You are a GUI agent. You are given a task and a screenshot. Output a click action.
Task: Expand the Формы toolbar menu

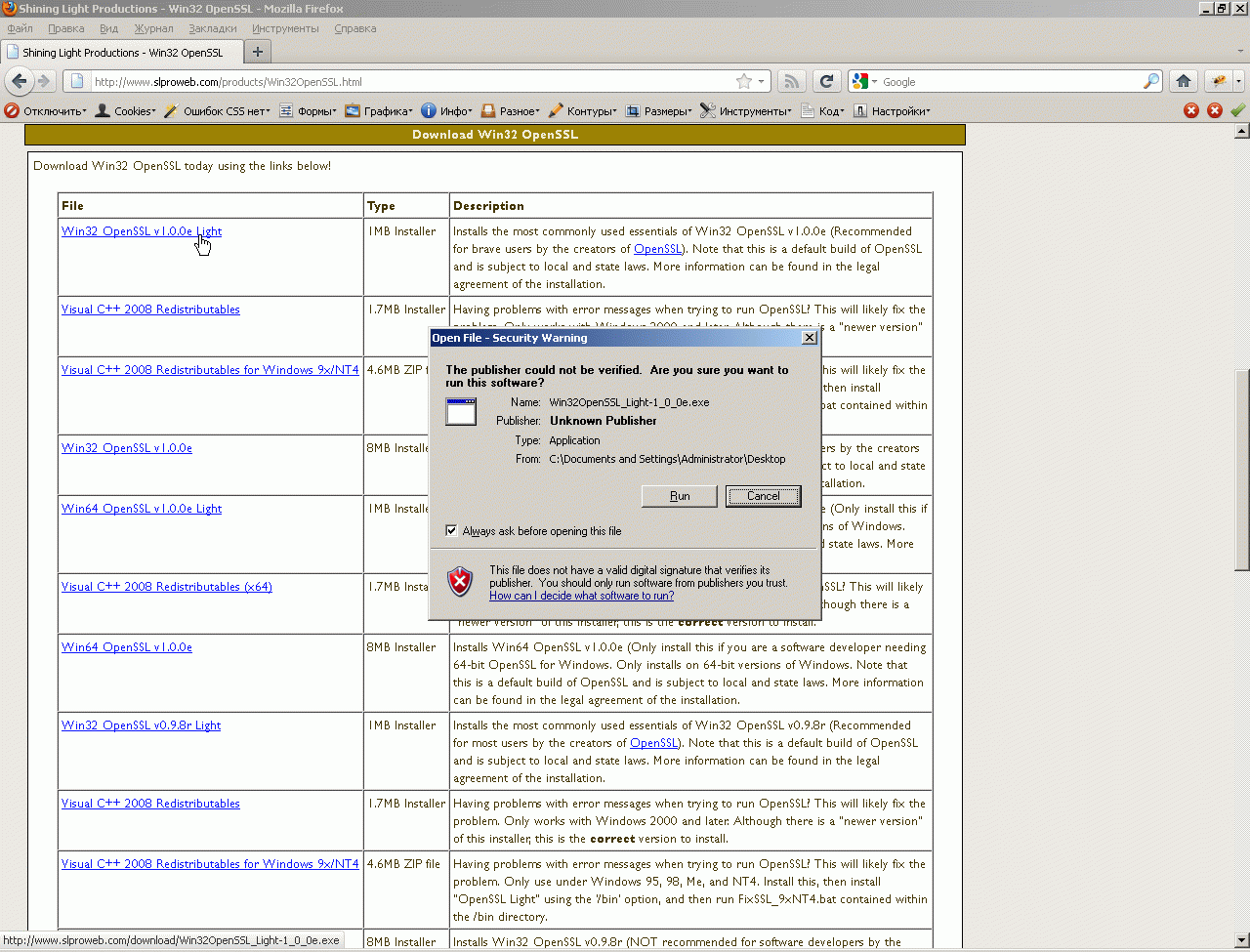tap(308, 110)
